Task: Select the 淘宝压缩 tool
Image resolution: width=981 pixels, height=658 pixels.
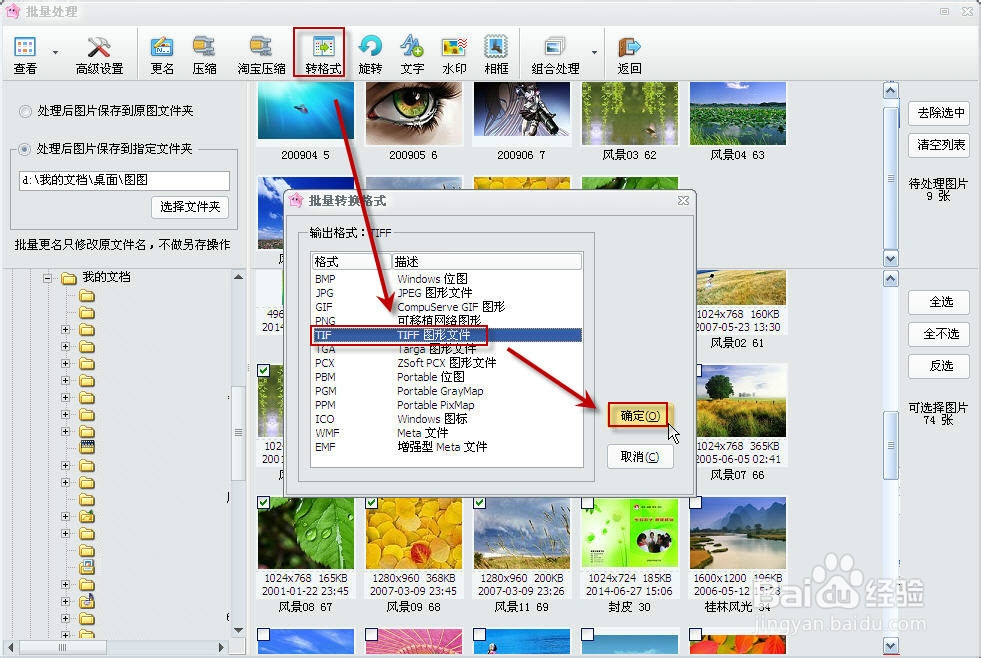Action: tap(261, 54)
